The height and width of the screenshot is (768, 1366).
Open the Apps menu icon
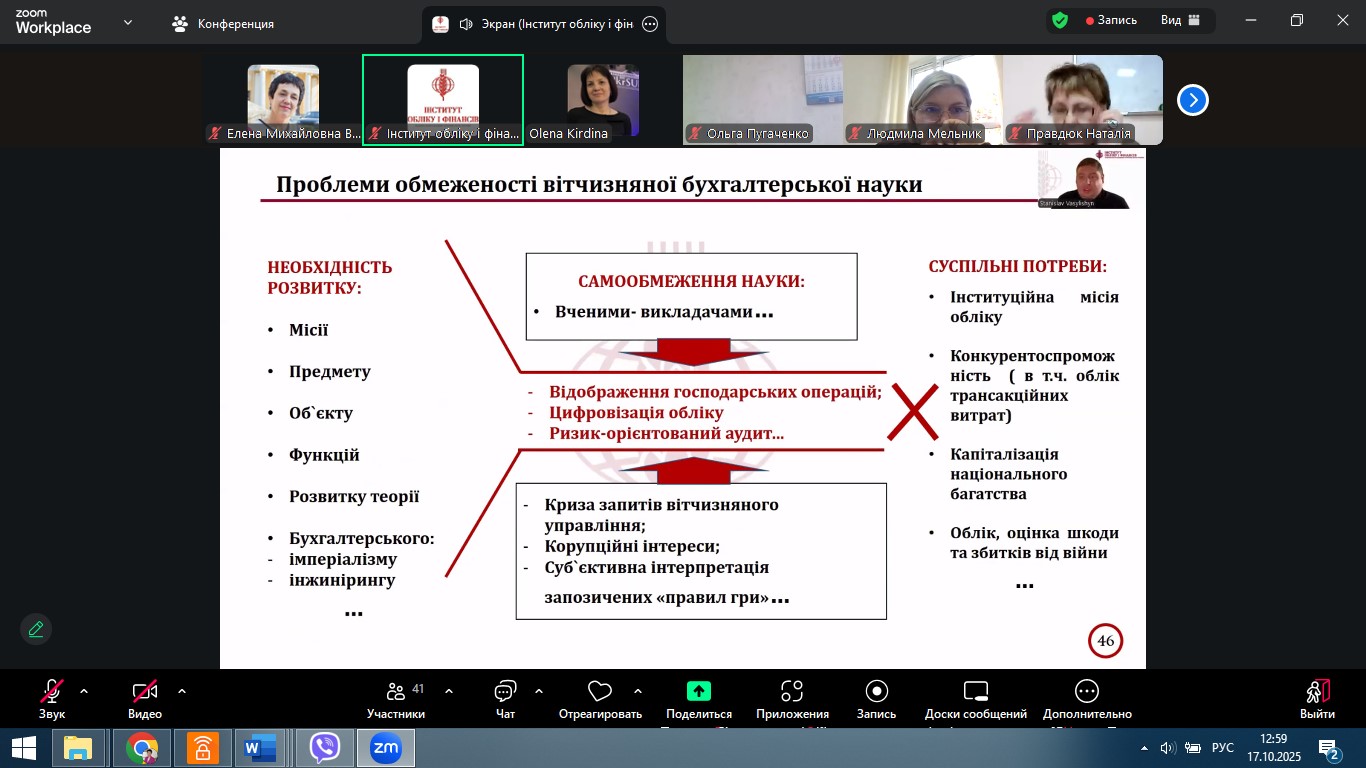(792, 692)
